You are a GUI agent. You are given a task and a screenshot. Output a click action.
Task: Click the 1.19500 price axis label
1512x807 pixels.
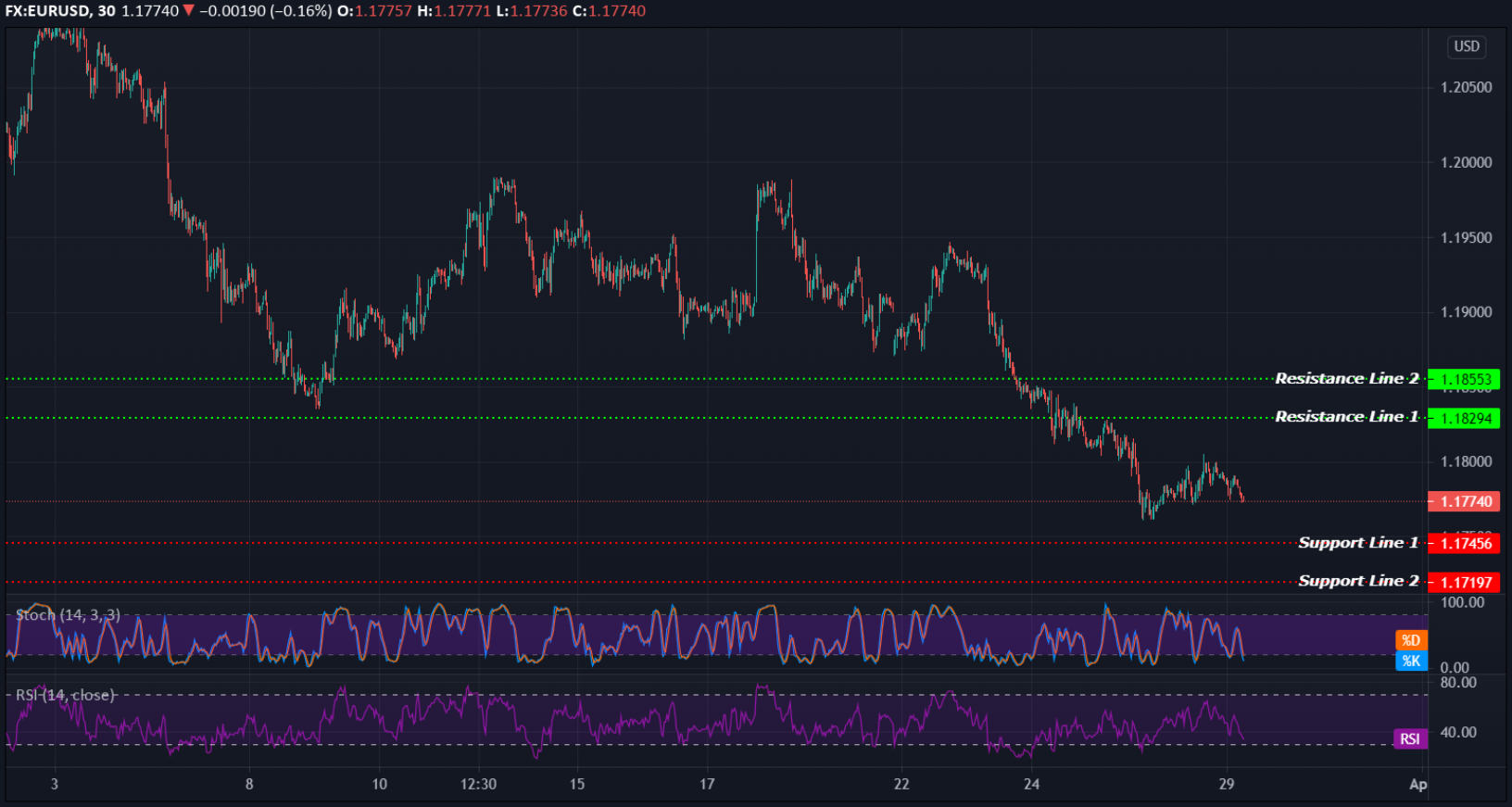(1466, 237)
